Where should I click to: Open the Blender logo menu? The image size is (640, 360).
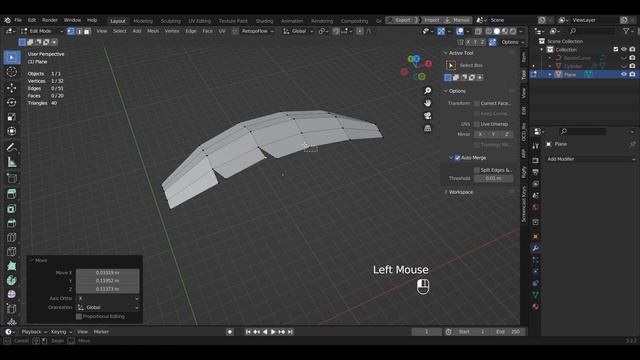tap(7, 20)
